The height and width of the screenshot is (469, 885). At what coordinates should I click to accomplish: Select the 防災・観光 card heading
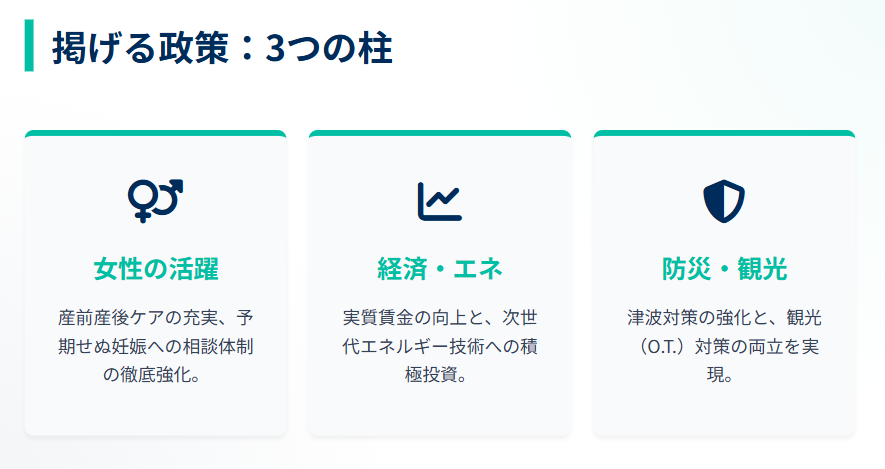coord(724,269)
